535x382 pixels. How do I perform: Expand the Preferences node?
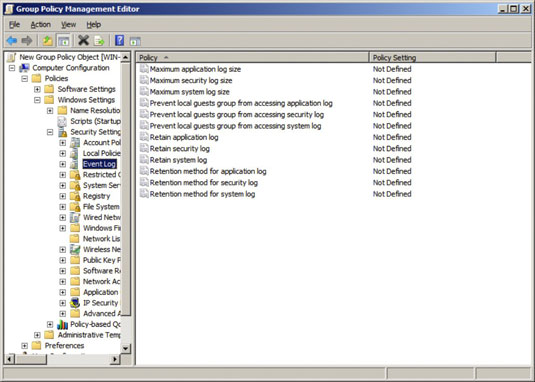25,346
